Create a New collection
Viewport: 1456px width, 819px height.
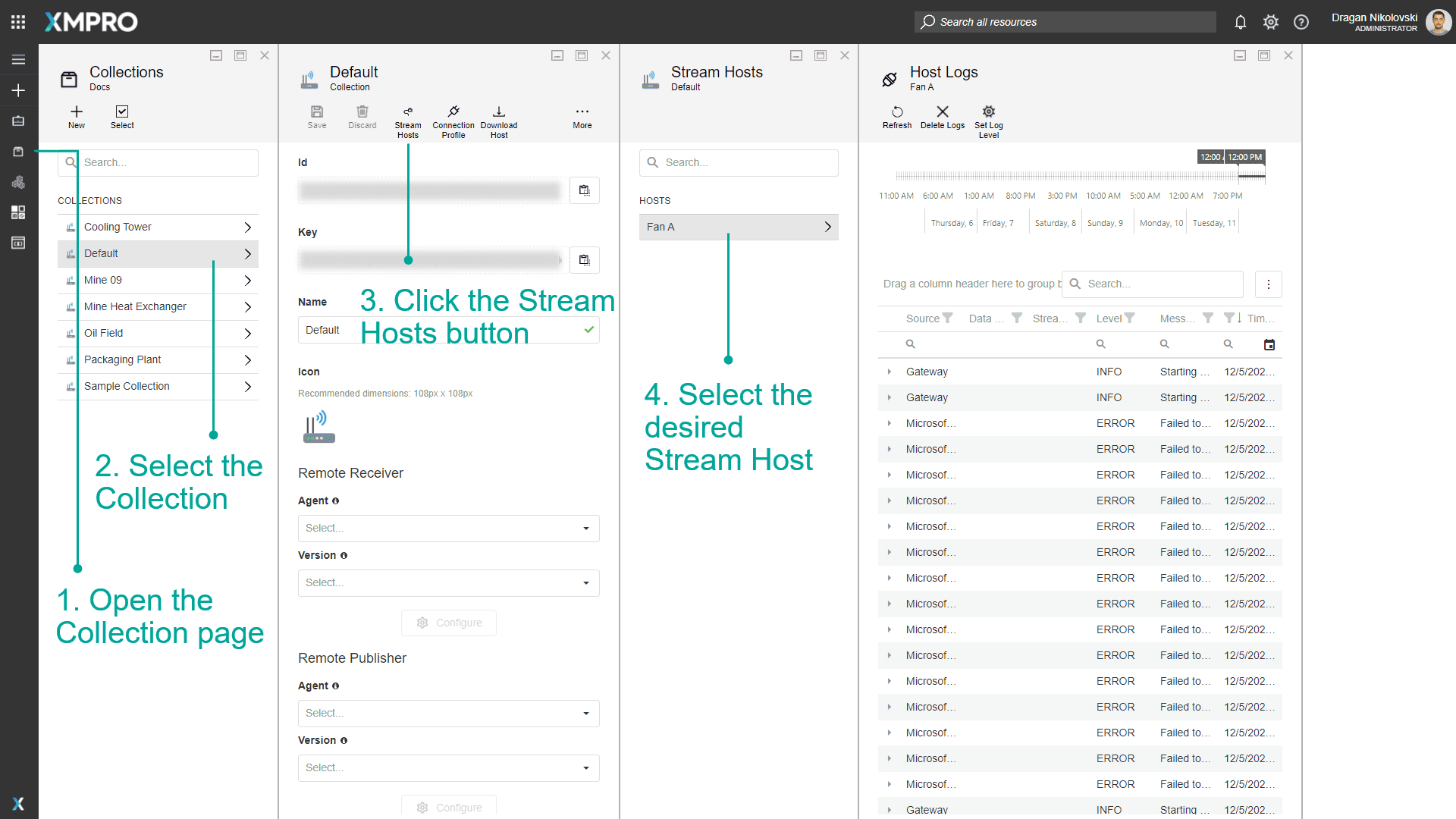[76, 118]
